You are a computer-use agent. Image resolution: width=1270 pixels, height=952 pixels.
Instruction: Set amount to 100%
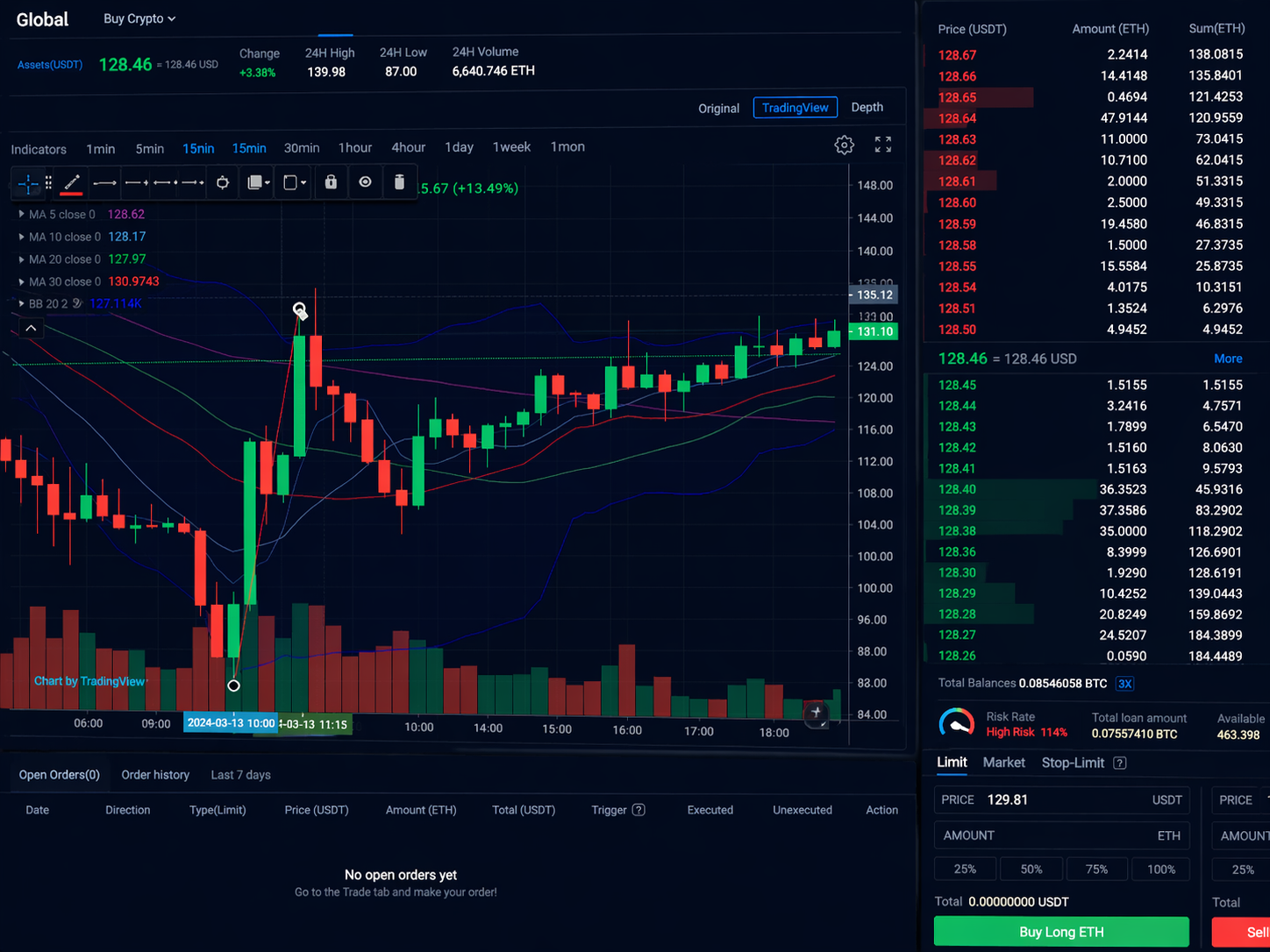[1160, 869]
